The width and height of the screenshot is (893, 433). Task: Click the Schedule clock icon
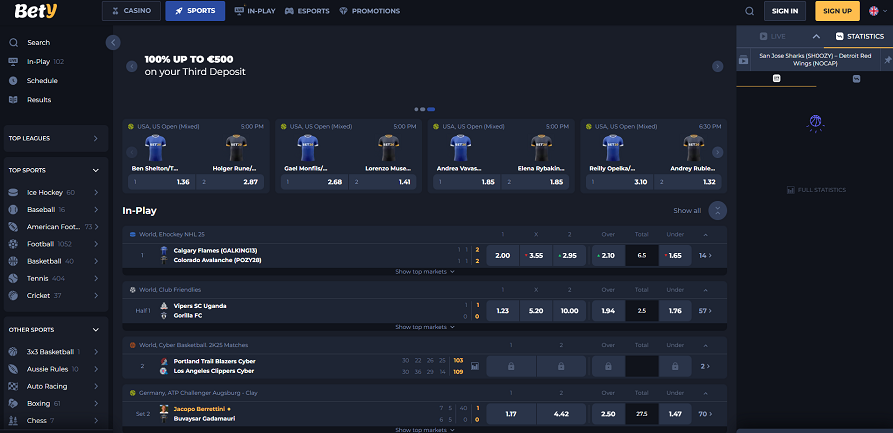click(13, 80)
